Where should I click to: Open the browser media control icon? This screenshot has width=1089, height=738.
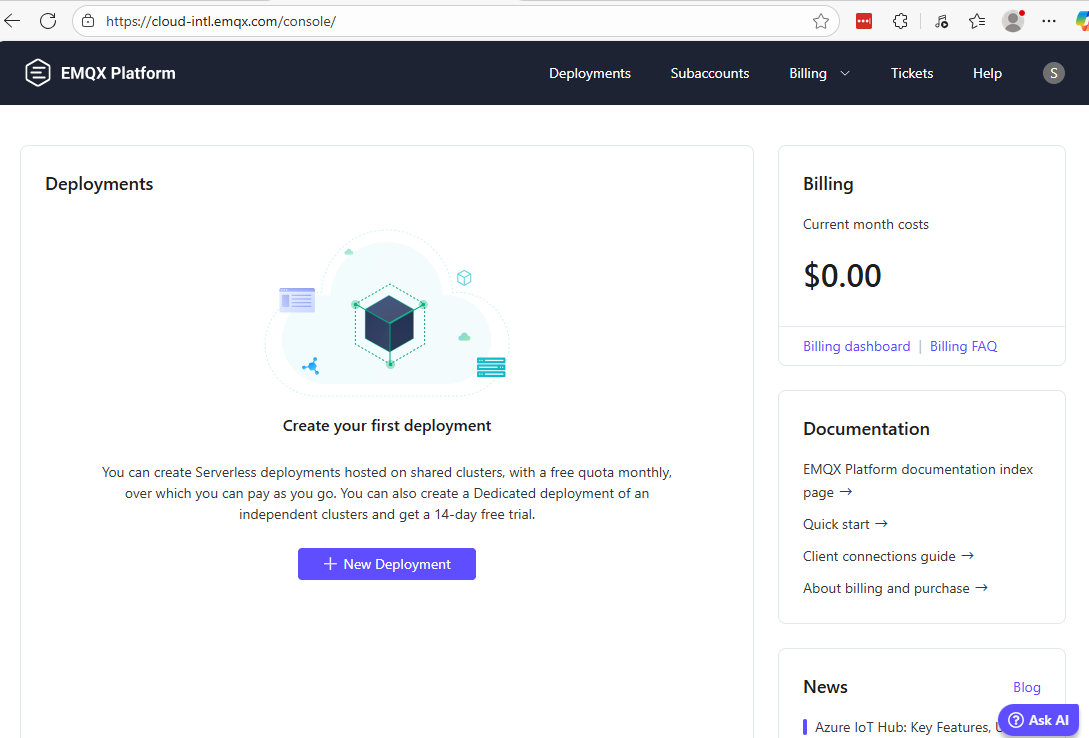click(x=940, y=21)
